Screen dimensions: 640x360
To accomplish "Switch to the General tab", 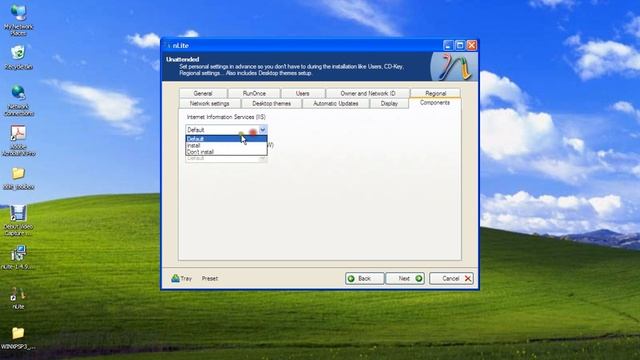I will [203, 93].
